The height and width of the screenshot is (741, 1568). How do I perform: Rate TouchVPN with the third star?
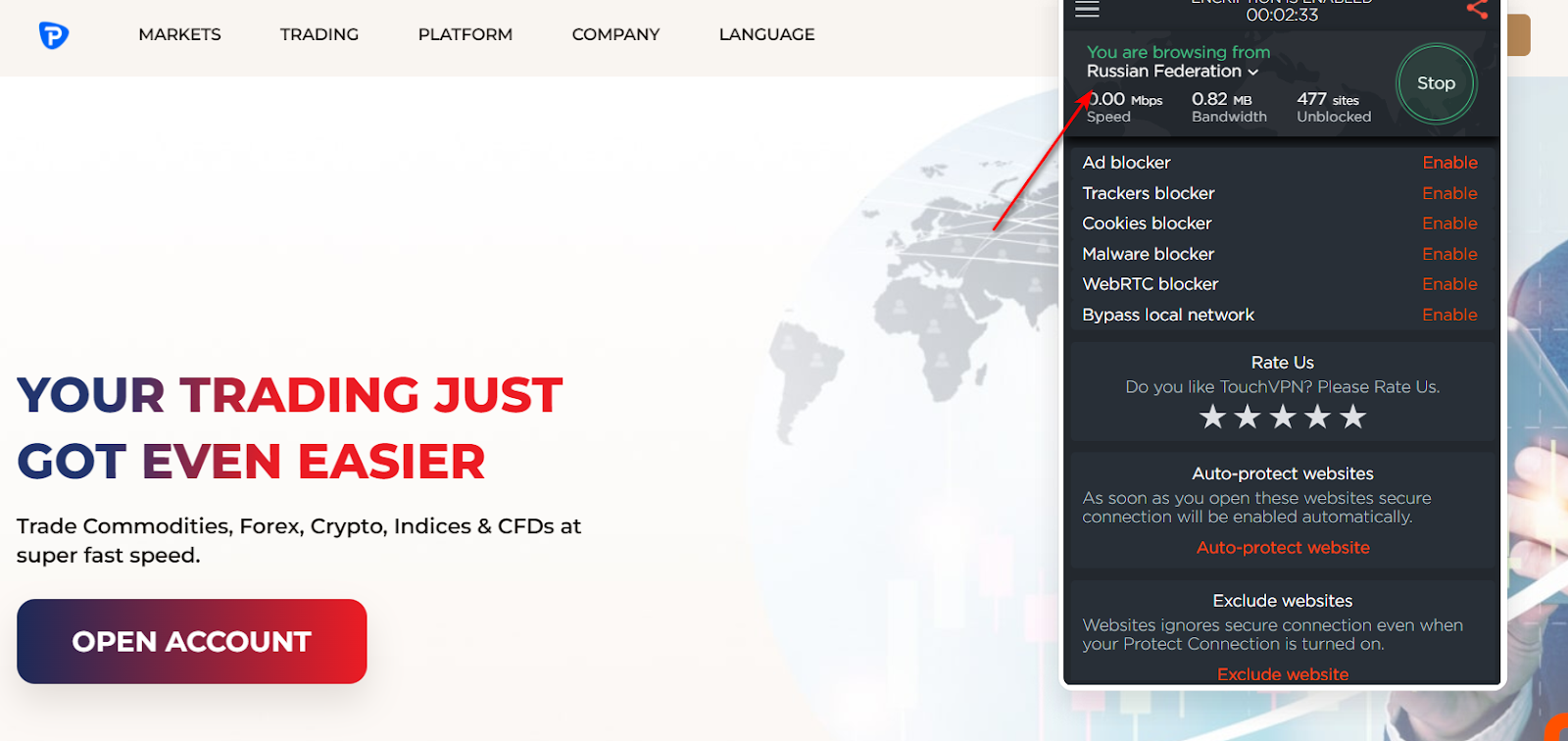1283,418
